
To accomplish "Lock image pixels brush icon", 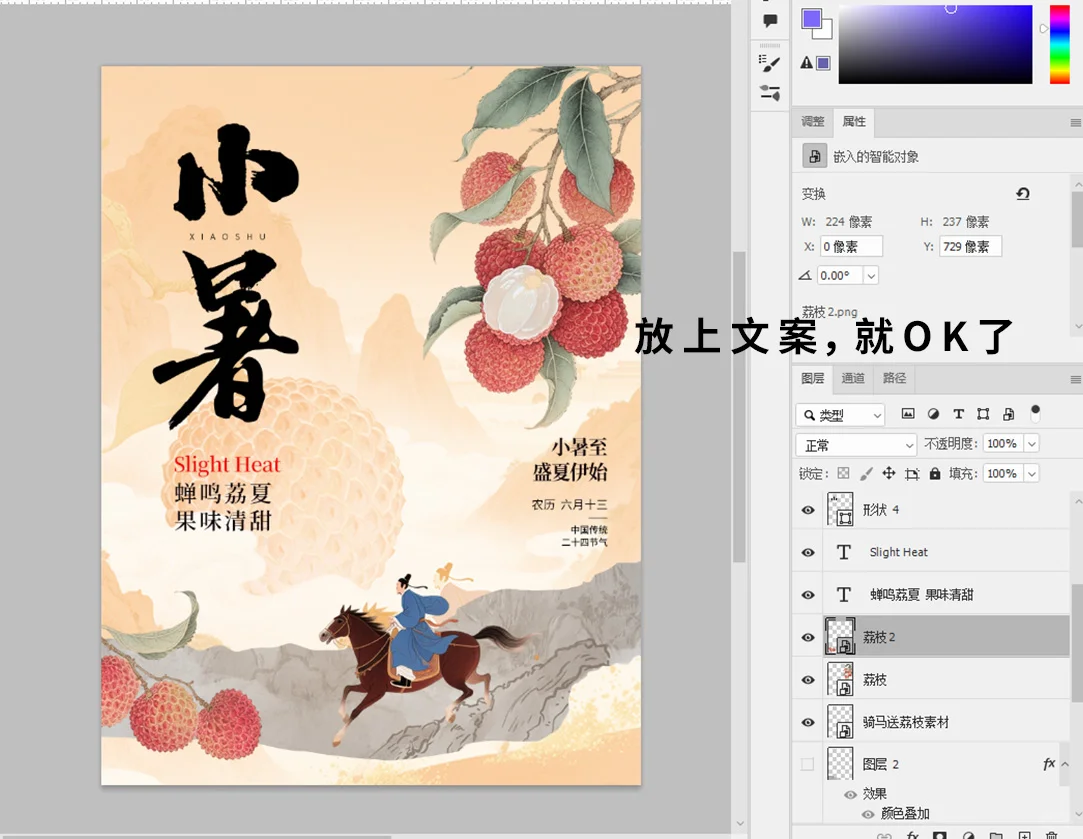I will tap(866, 473).
